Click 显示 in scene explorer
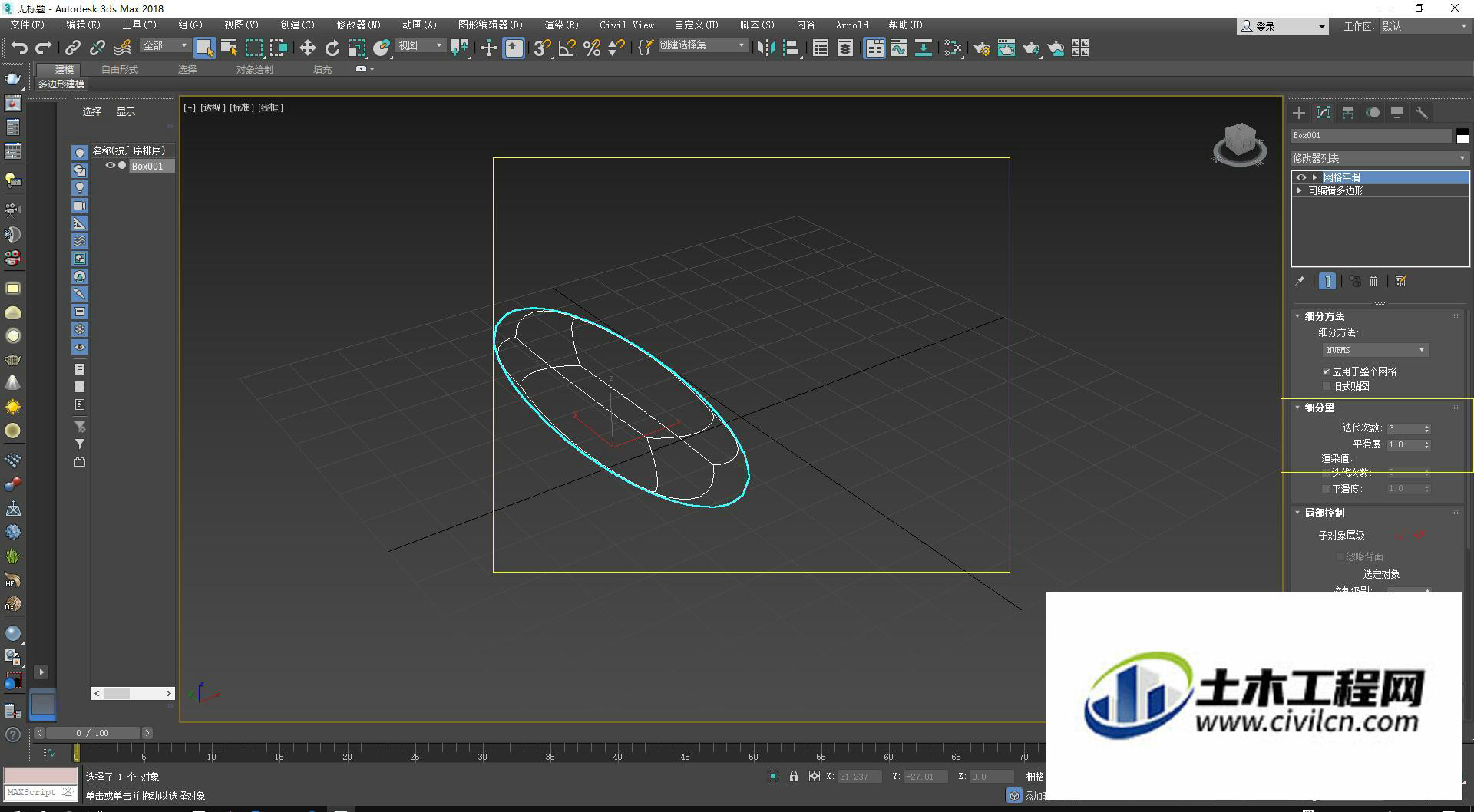Image resolution: width=1474 pixels, height=812 pixels. 126,112
